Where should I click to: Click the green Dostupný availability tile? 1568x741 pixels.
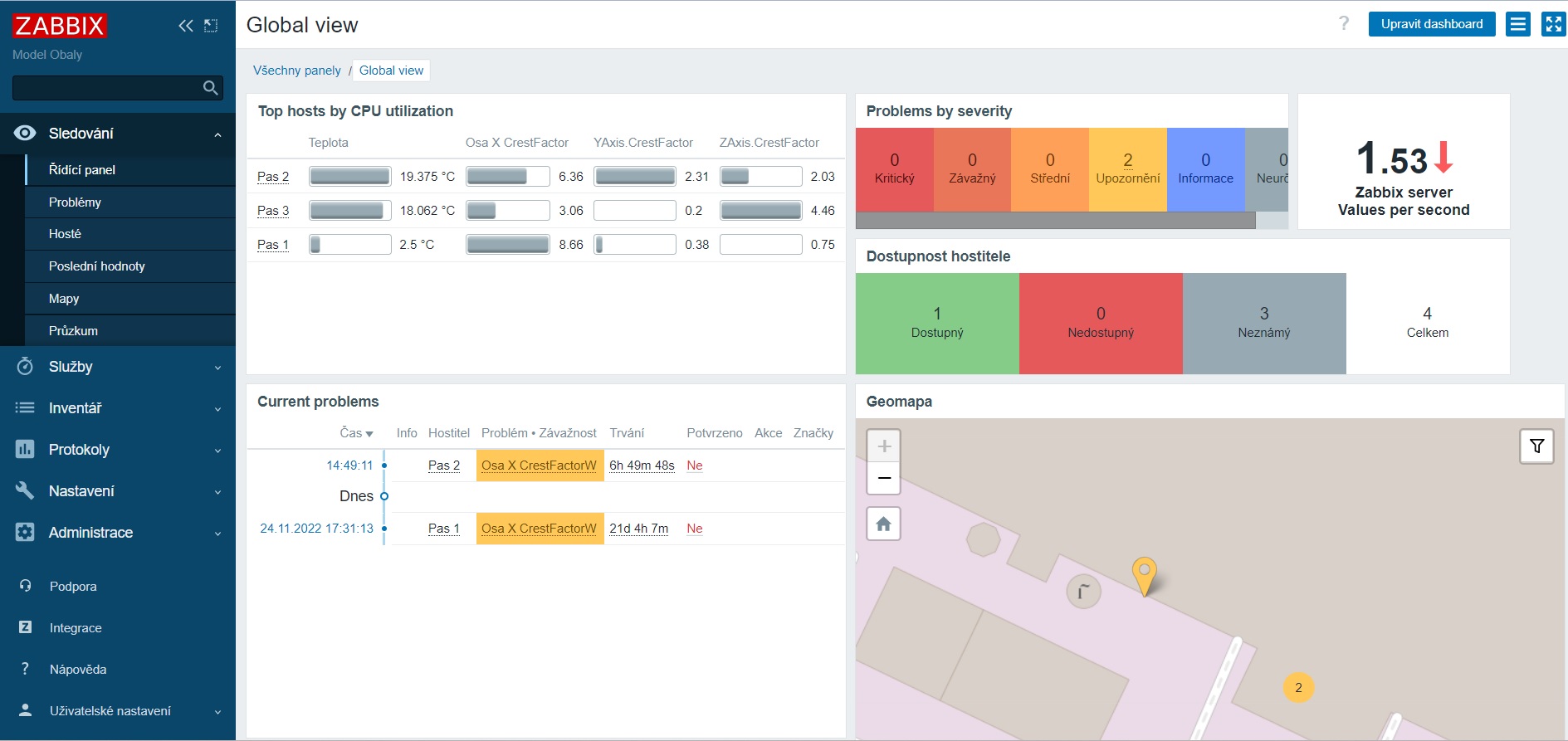point(937,324)
